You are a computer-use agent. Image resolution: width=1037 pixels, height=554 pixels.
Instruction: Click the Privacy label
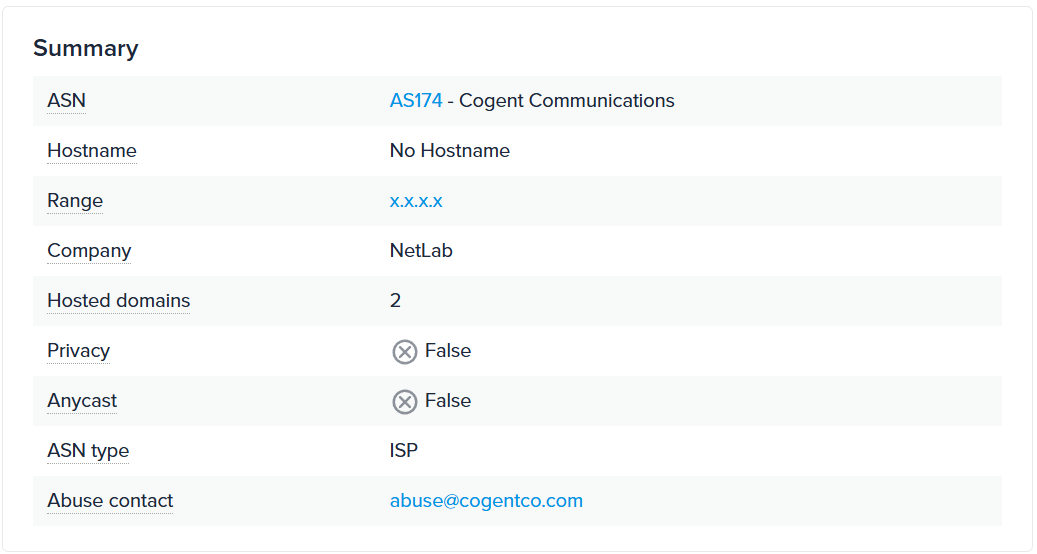(78, 351)
